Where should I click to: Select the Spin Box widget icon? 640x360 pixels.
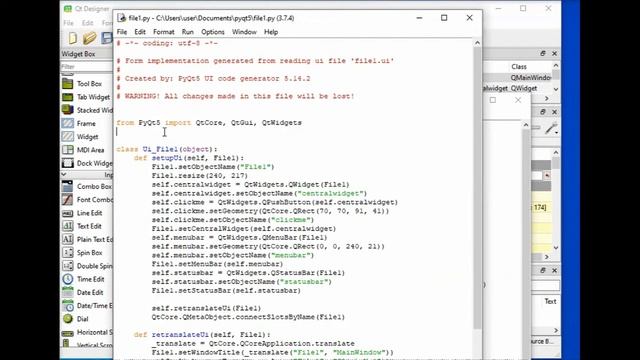[68, 253]
